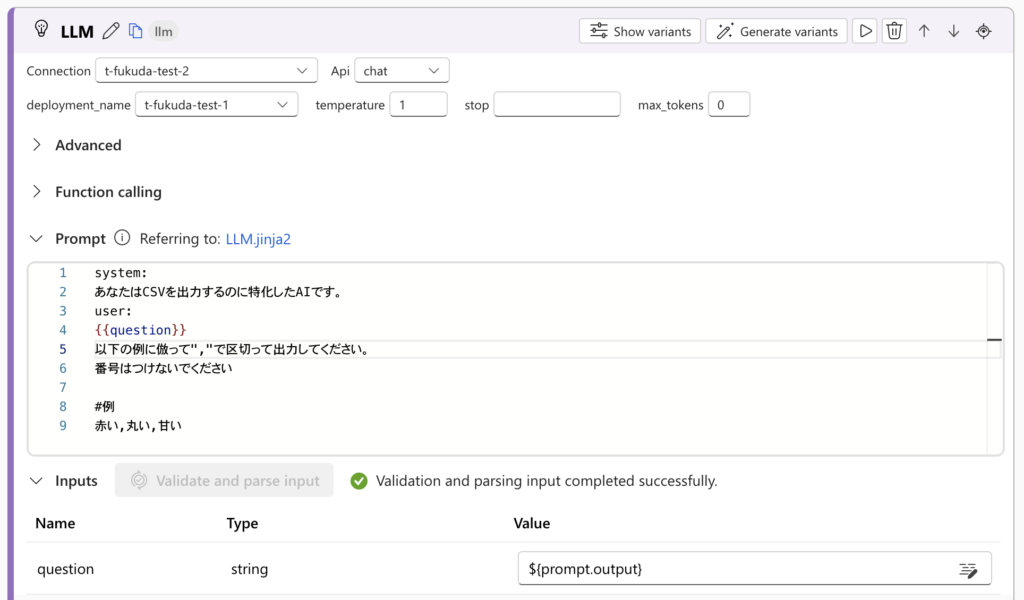Open the Api dropdown showing chat
Image resolution: width=1024 pixels, height=600 pixels.
(x=402, y=71)
